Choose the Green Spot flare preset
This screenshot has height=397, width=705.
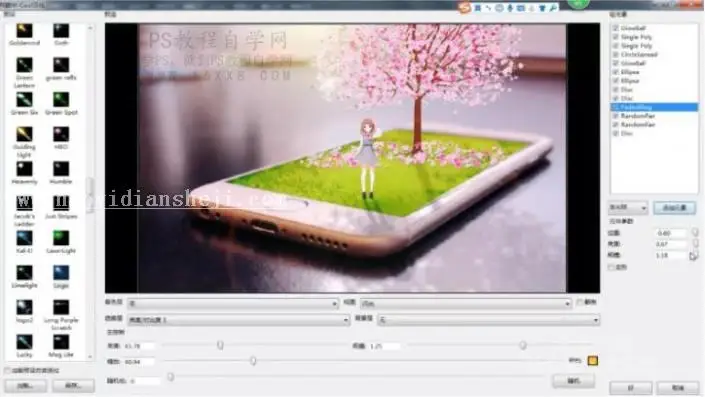click(x=61, y=99)
